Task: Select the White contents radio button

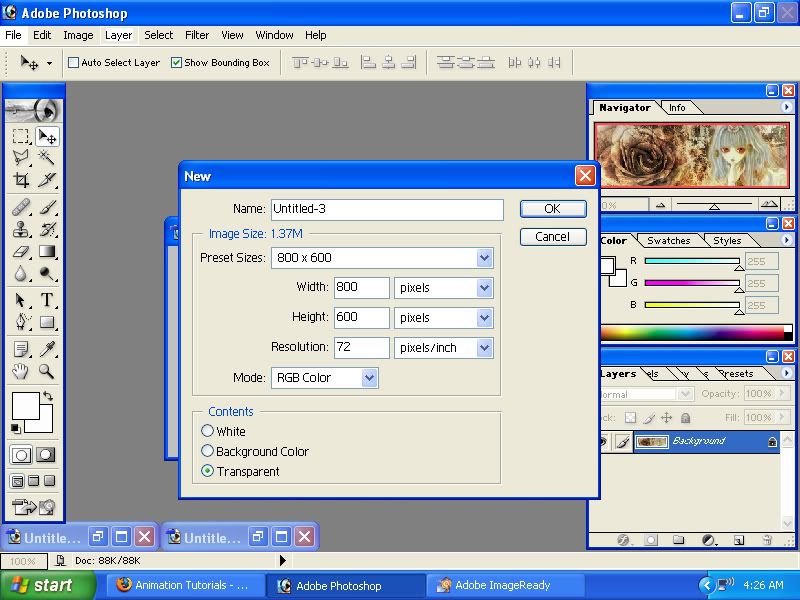Action: tap(207, 431)
